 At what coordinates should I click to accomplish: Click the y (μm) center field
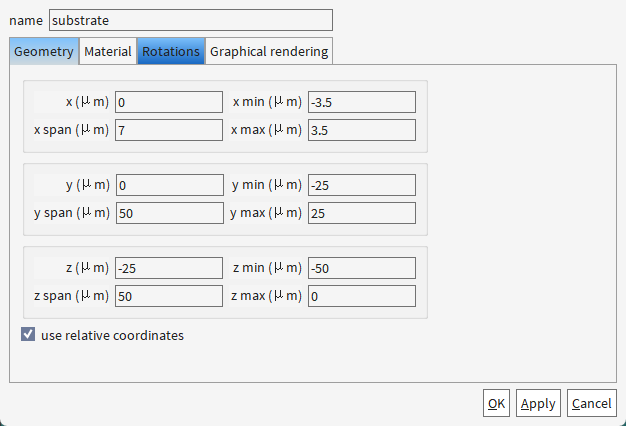170,185
